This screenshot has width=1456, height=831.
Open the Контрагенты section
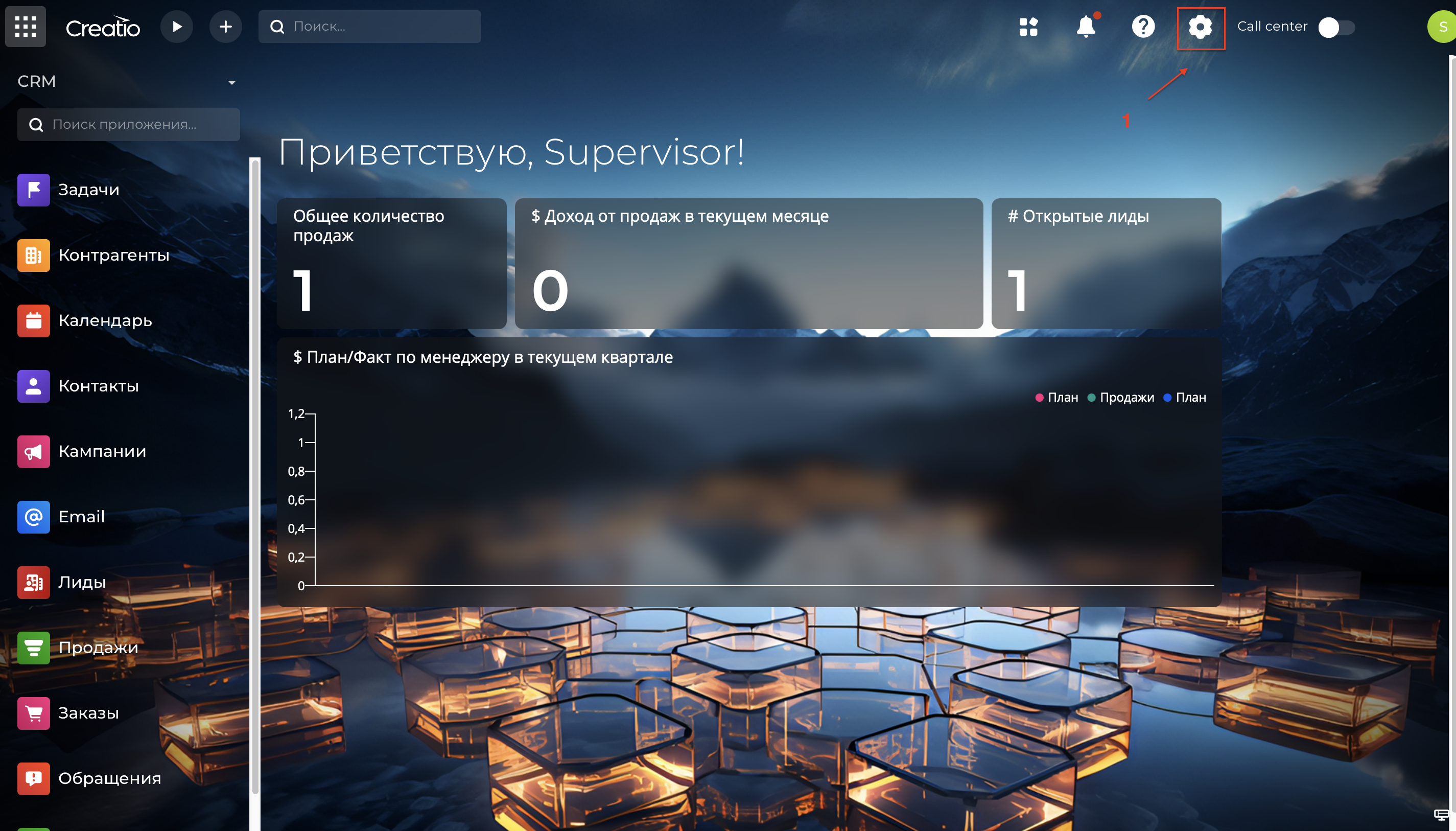tap(114, 255)
